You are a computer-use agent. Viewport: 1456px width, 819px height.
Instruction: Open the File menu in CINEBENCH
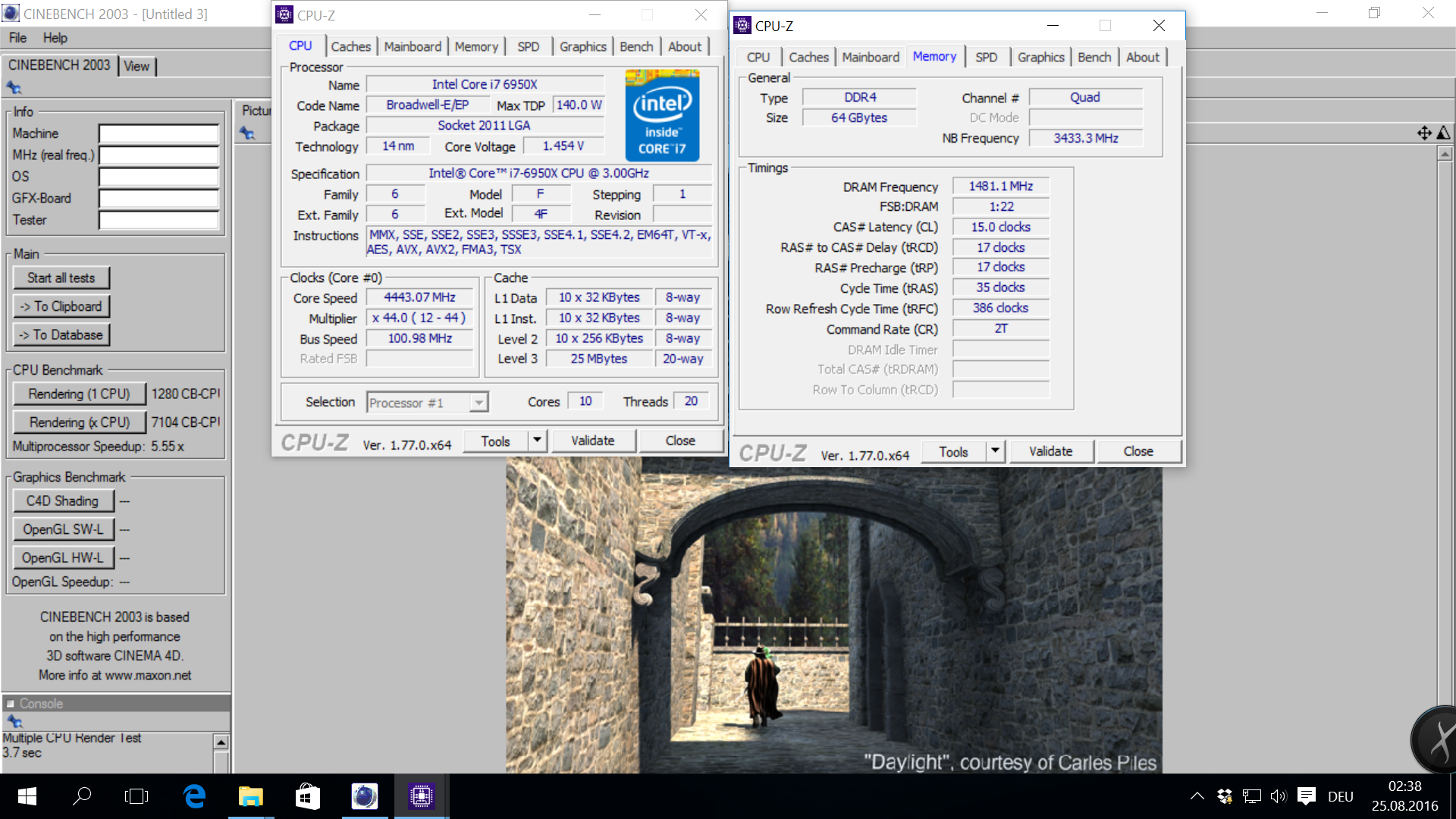tap(17, 38)
